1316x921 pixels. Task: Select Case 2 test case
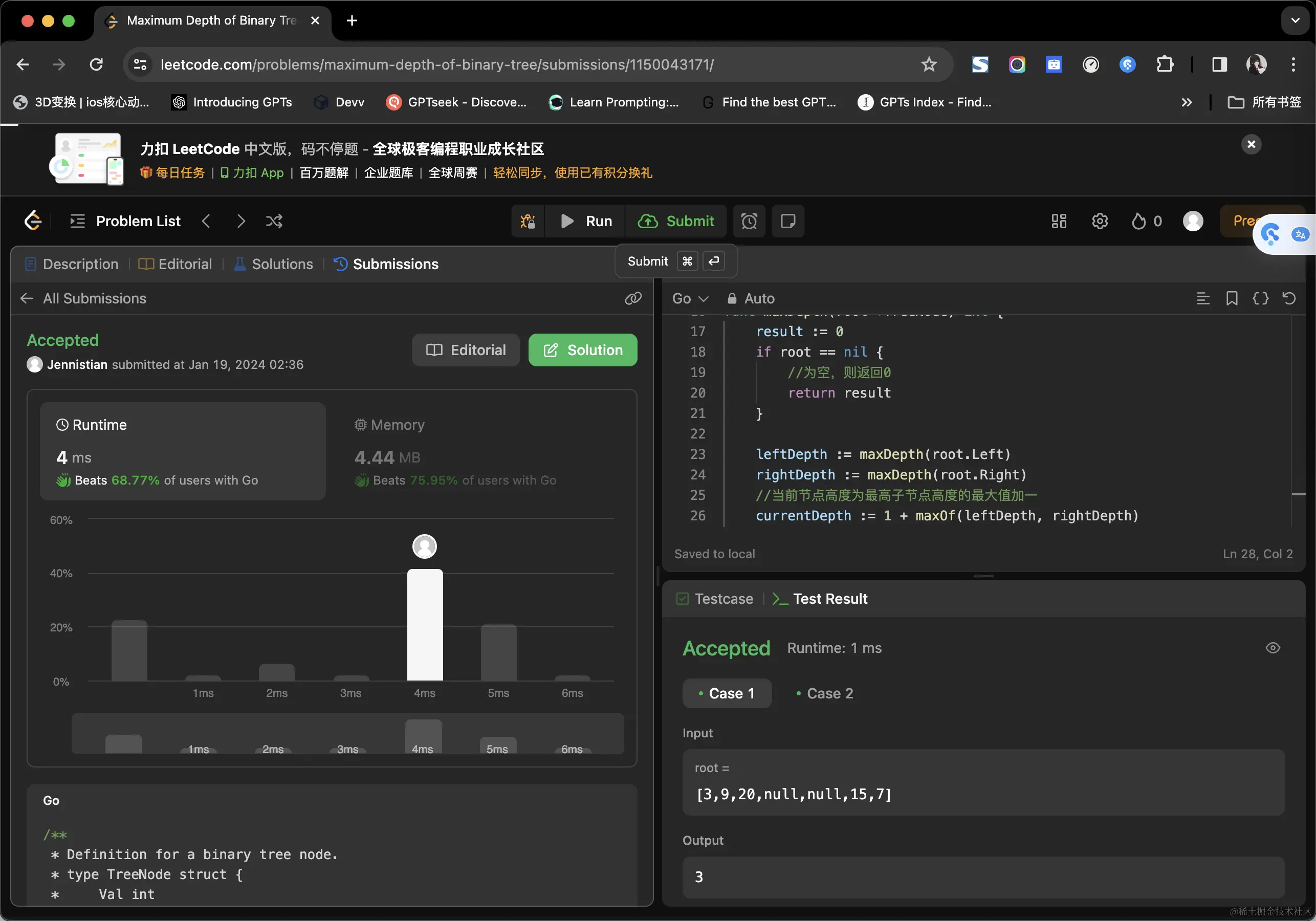824,693
